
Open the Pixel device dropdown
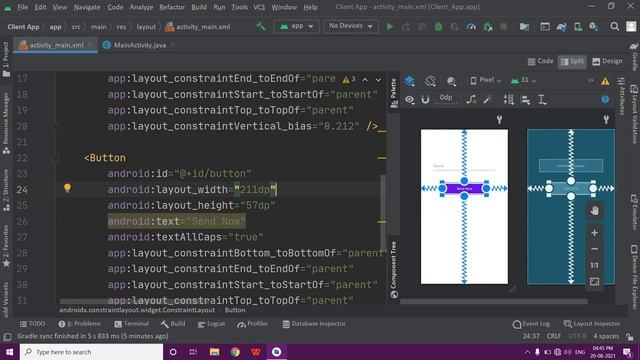[x=486, y=80]
